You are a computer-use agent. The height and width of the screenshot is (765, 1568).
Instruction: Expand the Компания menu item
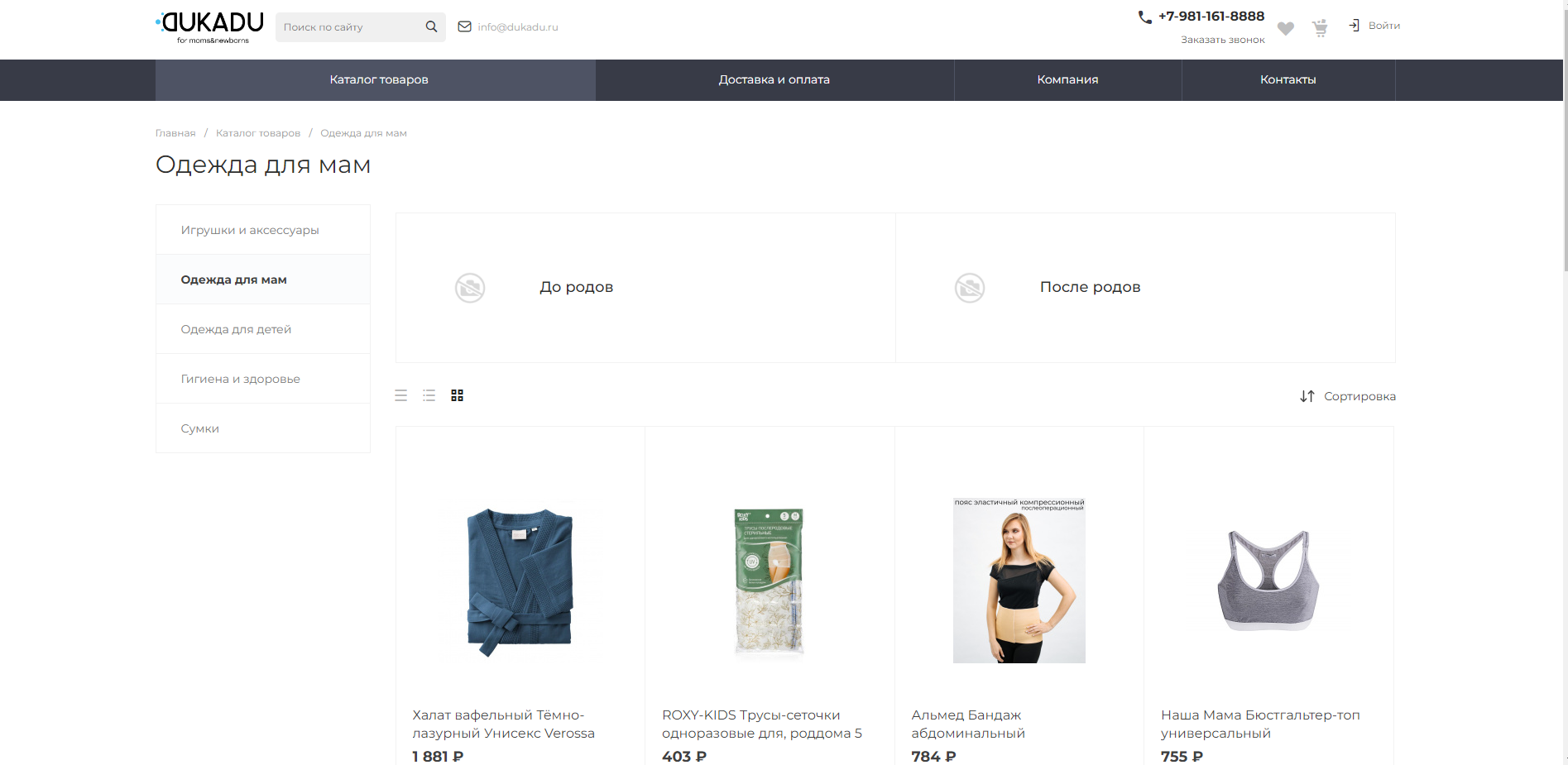[1067, 79]
